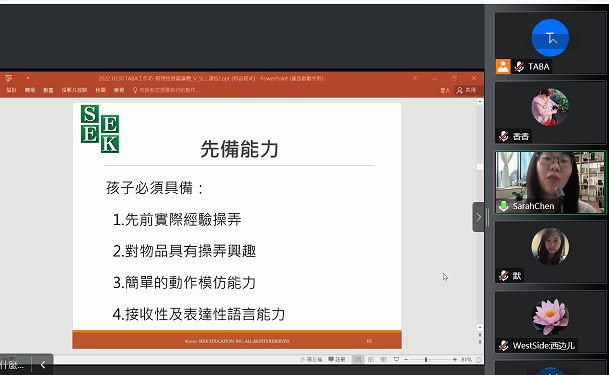Image resolution: width=609 pixels, height=375 pixels.
Task: Toggle WestSide participant's muted microphone icon
Action: point(504,345)
